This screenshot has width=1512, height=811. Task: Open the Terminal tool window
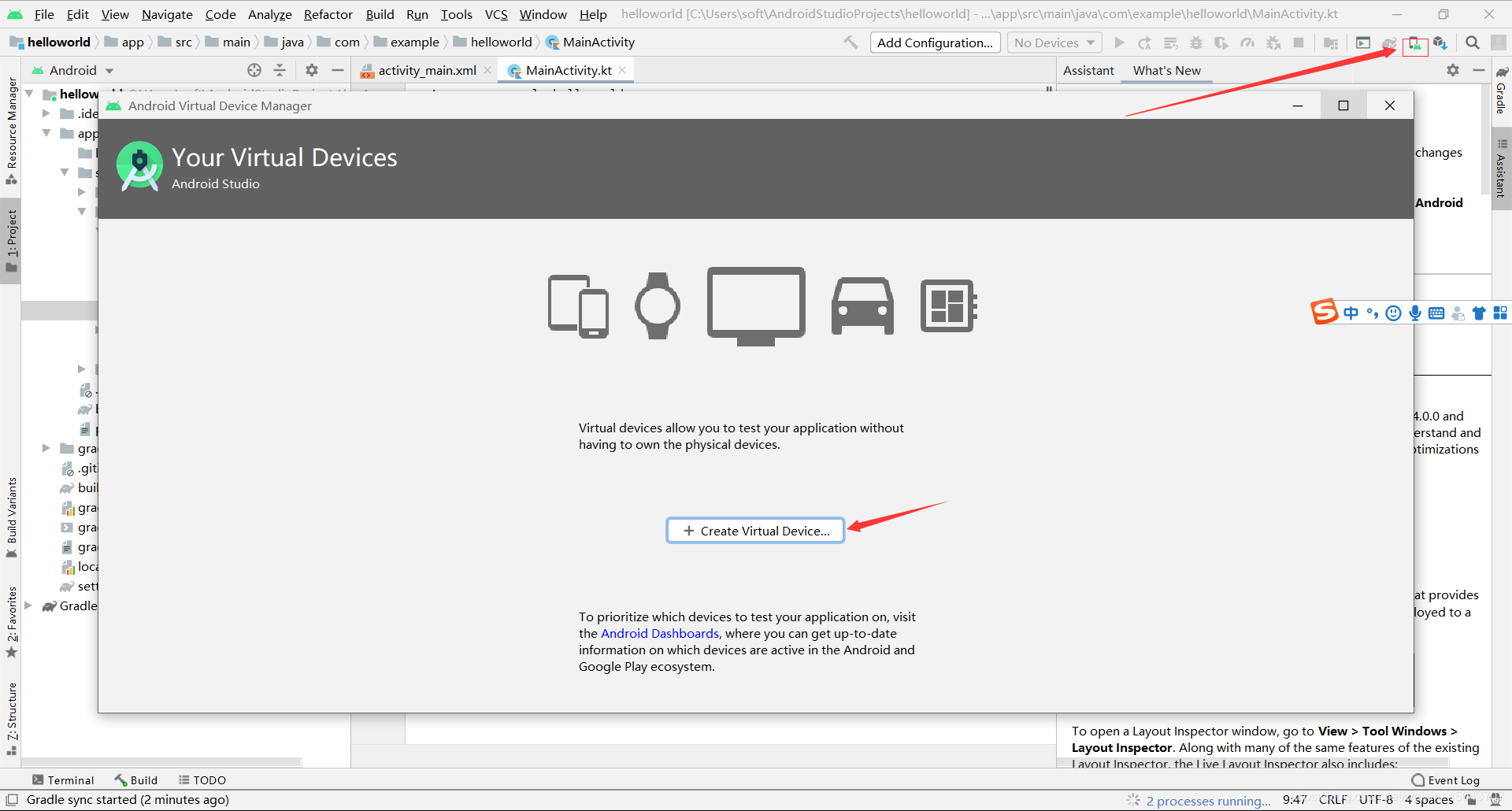point(62,780)
